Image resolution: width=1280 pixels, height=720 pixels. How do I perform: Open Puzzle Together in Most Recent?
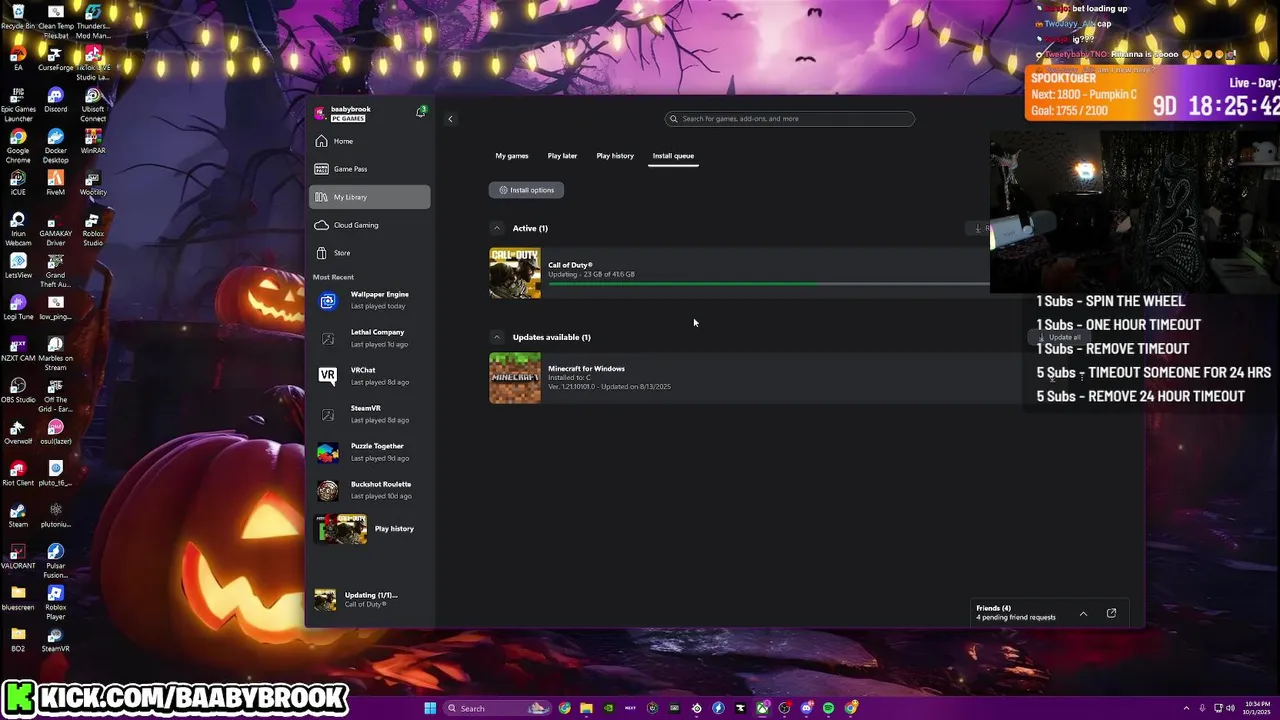tap(370, 452)
